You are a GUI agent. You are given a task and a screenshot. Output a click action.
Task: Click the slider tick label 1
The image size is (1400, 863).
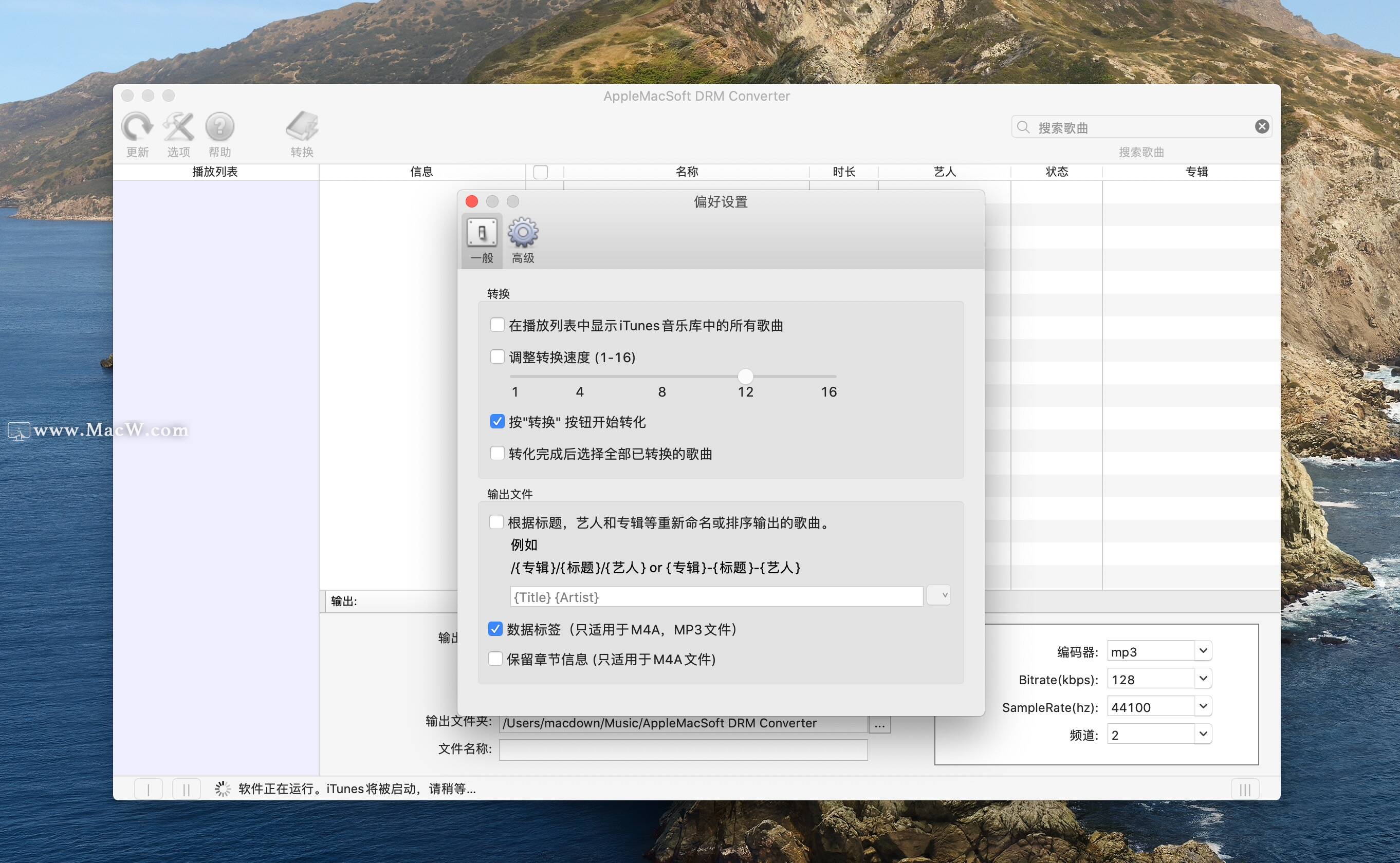click(x=515, y=391)
